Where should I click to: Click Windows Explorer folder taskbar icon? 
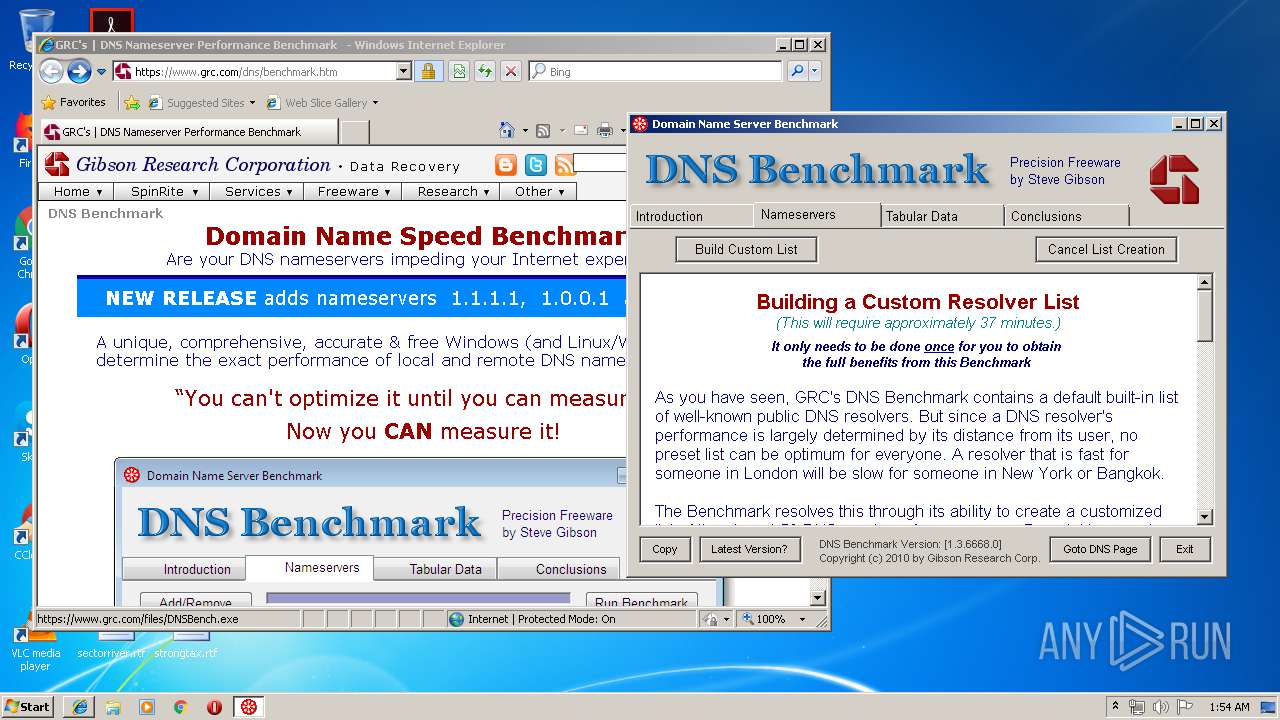coord(113,707)
